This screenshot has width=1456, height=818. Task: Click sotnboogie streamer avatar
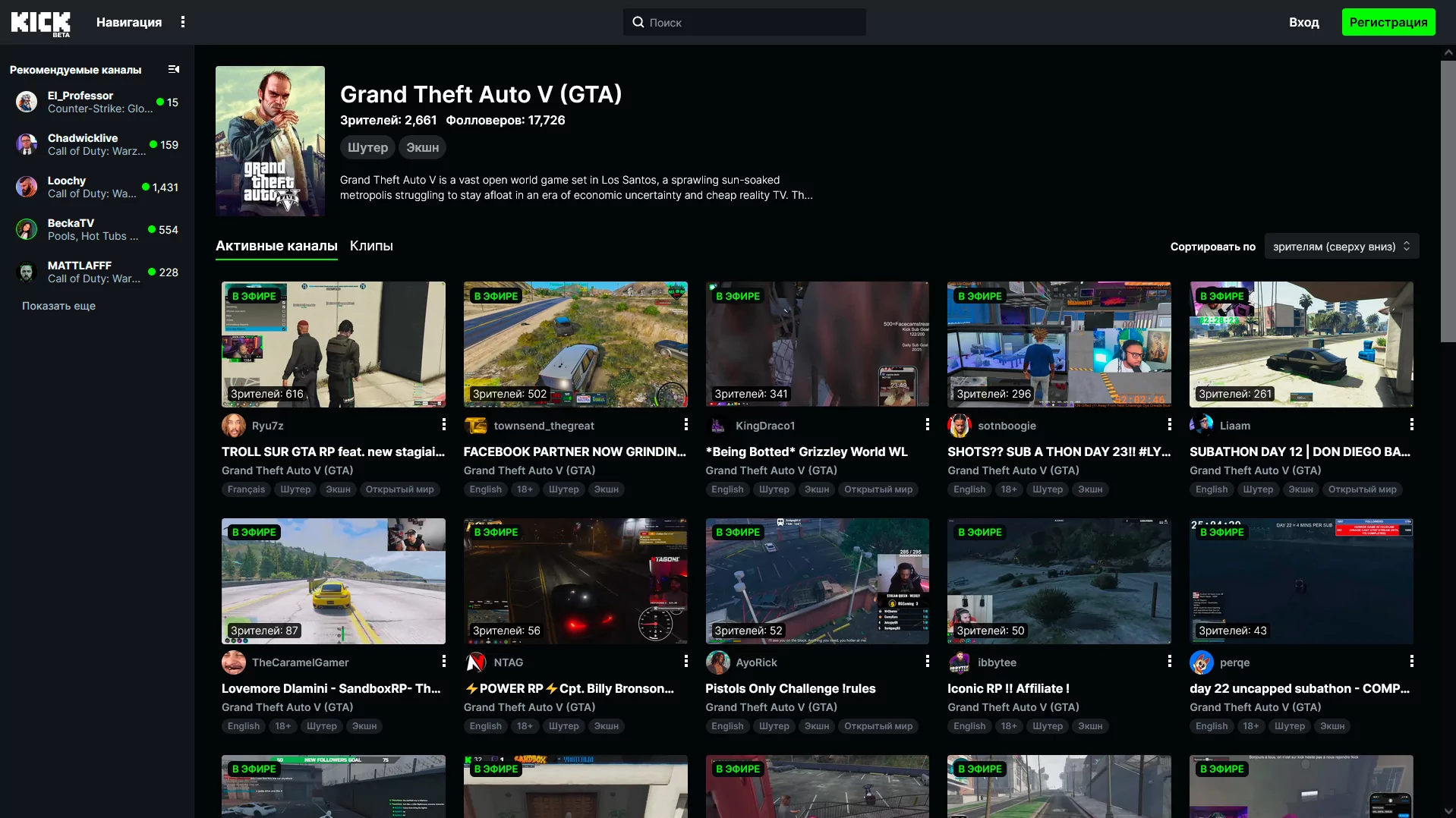coord(960,426)
